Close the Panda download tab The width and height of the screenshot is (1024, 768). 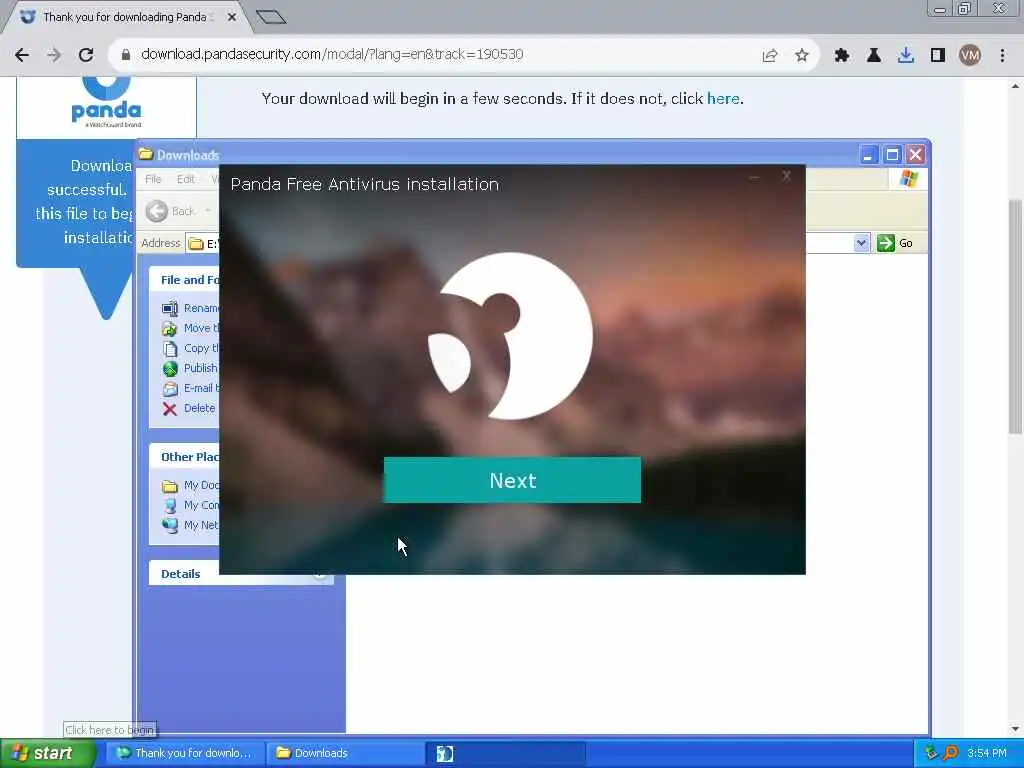(x=232, y=17)
